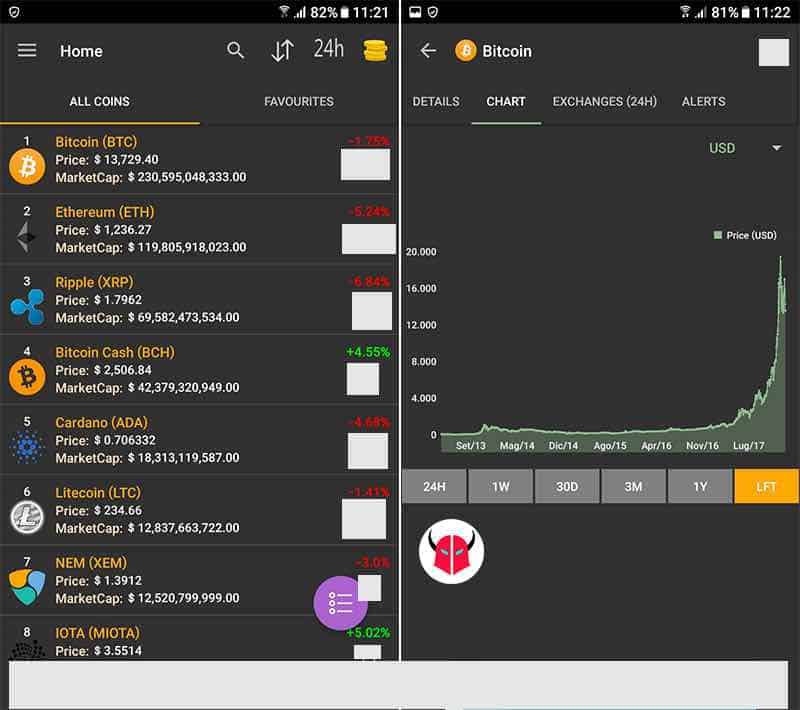This screenshot has width=800, height=710.
Task: Select the 3M chart range
Action: pos(633,487)
